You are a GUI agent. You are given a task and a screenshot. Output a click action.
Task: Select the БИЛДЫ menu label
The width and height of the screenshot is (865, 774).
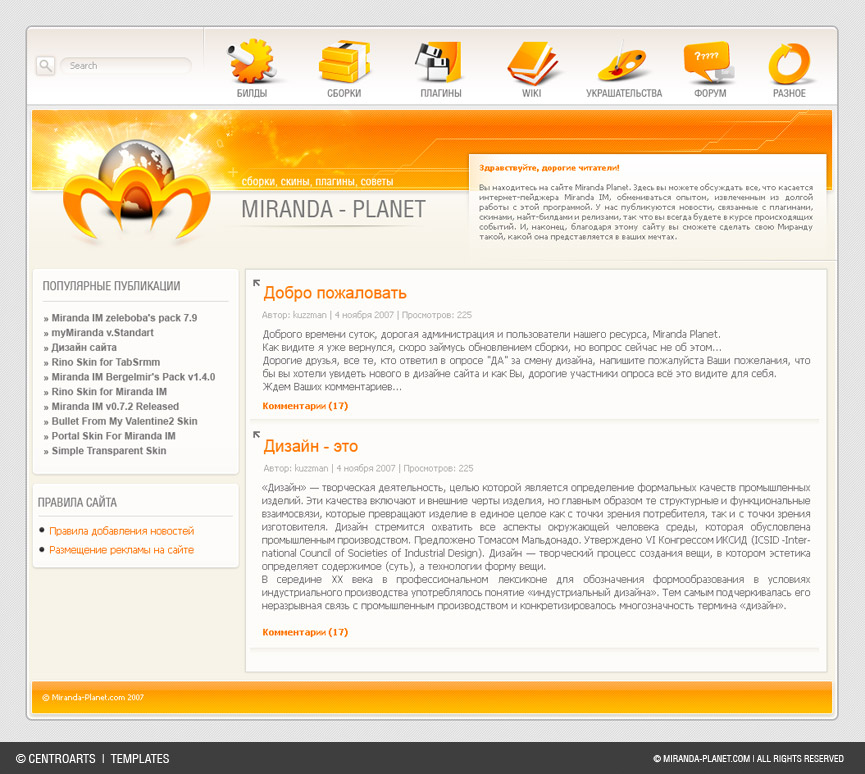pos(252,93)
